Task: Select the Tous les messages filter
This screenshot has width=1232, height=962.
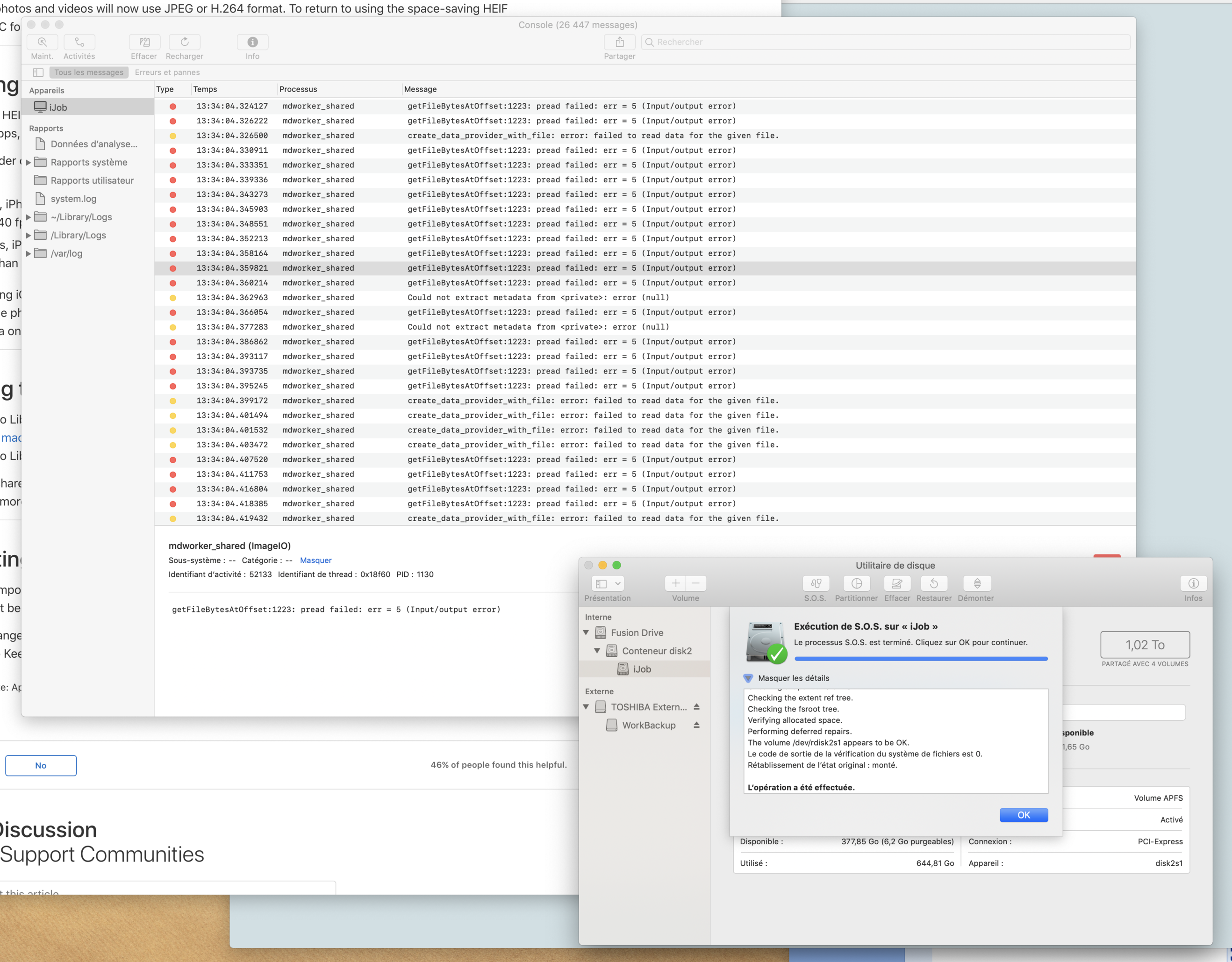Action: point(88,72)
